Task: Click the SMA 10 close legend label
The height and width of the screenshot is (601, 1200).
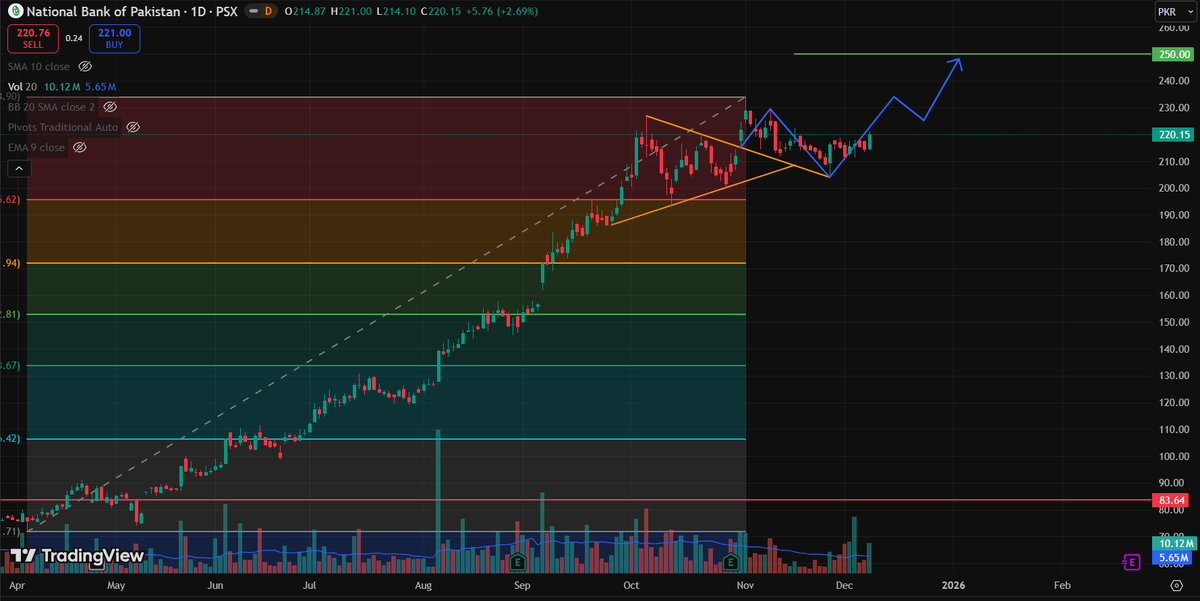Action: click(39, 66)
